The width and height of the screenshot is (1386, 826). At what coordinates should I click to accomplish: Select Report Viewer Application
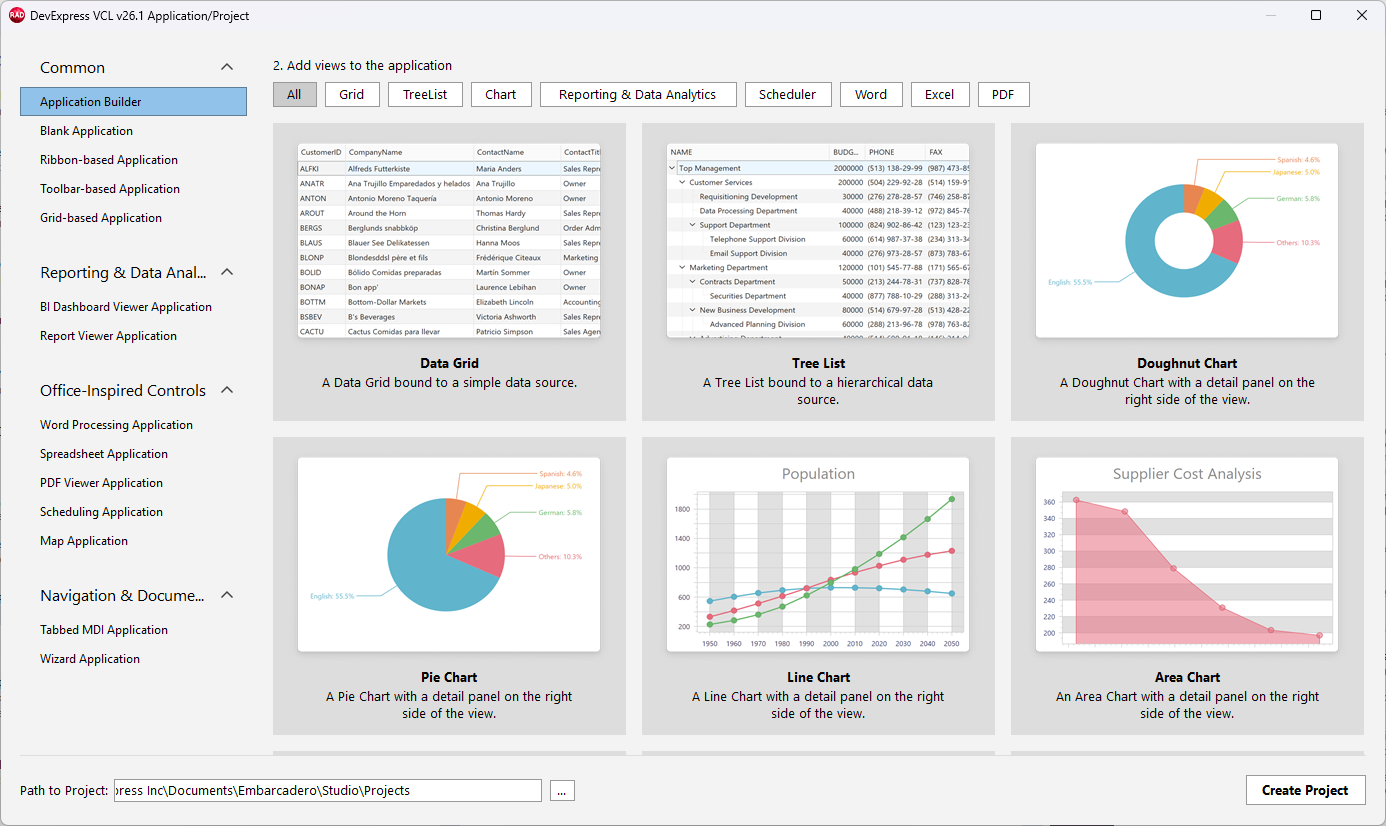coord(133,336)
